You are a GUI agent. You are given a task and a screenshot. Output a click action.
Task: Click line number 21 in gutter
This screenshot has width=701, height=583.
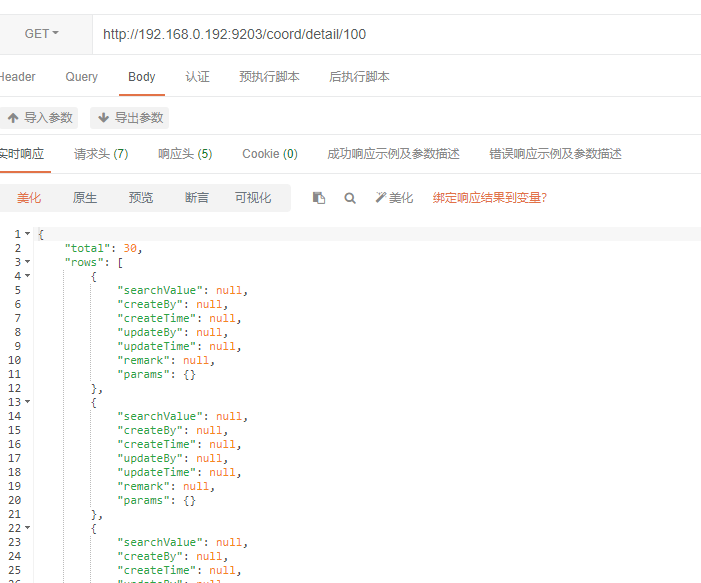(14, 514)
